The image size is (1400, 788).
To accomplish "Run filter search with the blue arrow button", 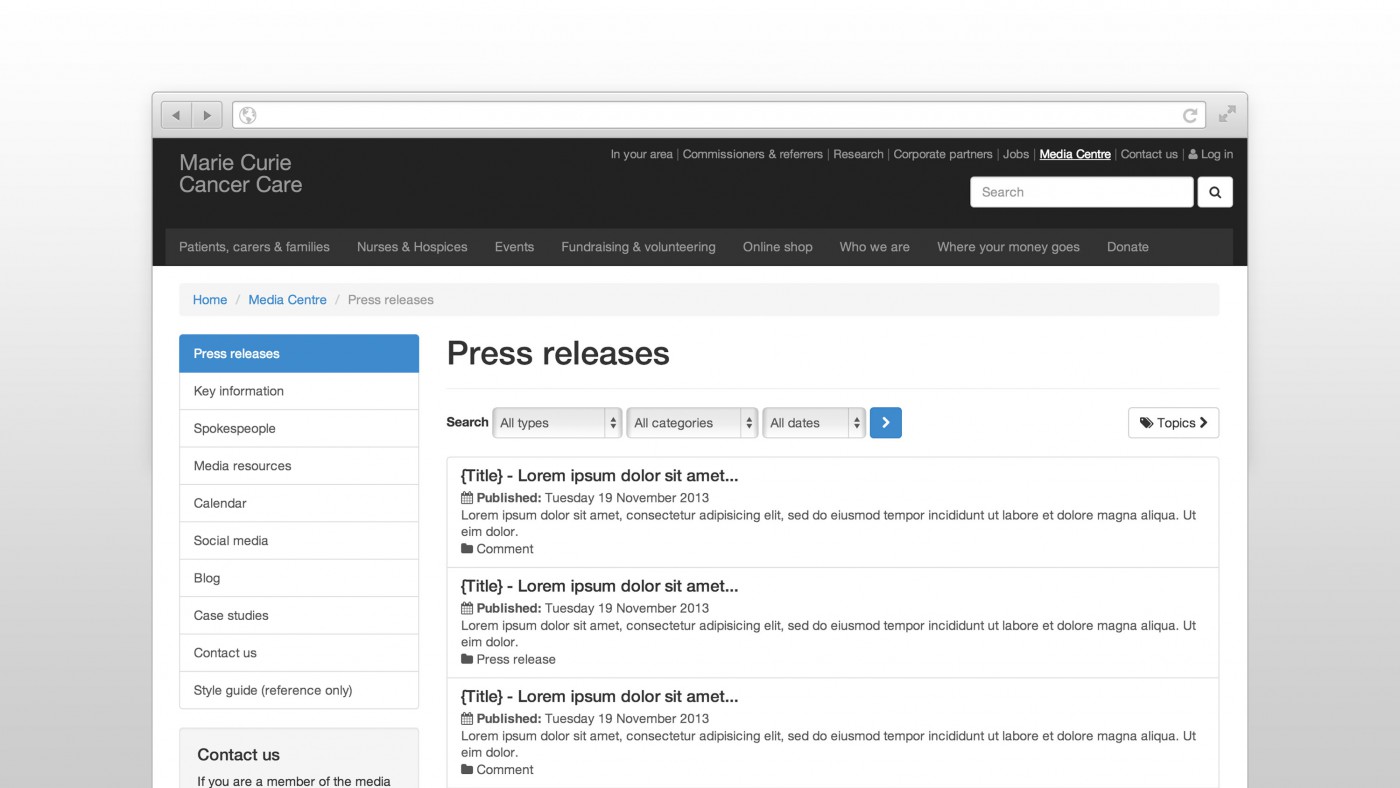I will pyautogui.click(x=885, y=423).
